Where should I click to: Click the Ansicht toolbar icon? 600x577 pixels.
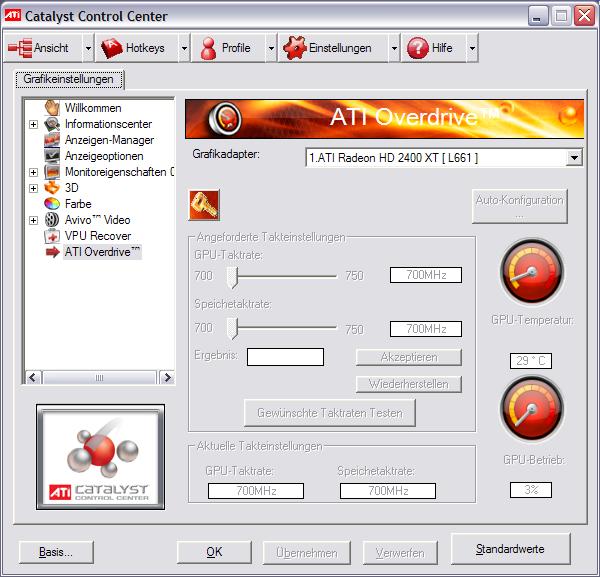click(x=20, y=48)
